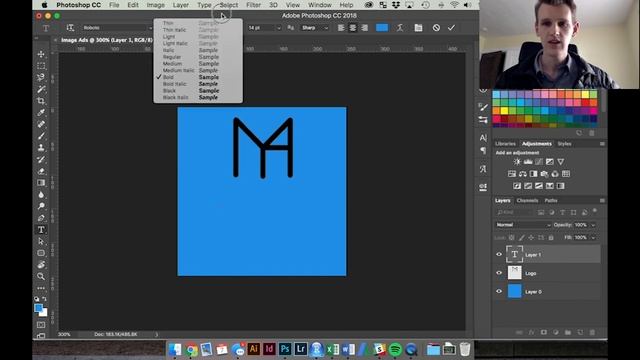Open the Paragraph panel icon
Screen dimensions: 640x360
point(483,151)
